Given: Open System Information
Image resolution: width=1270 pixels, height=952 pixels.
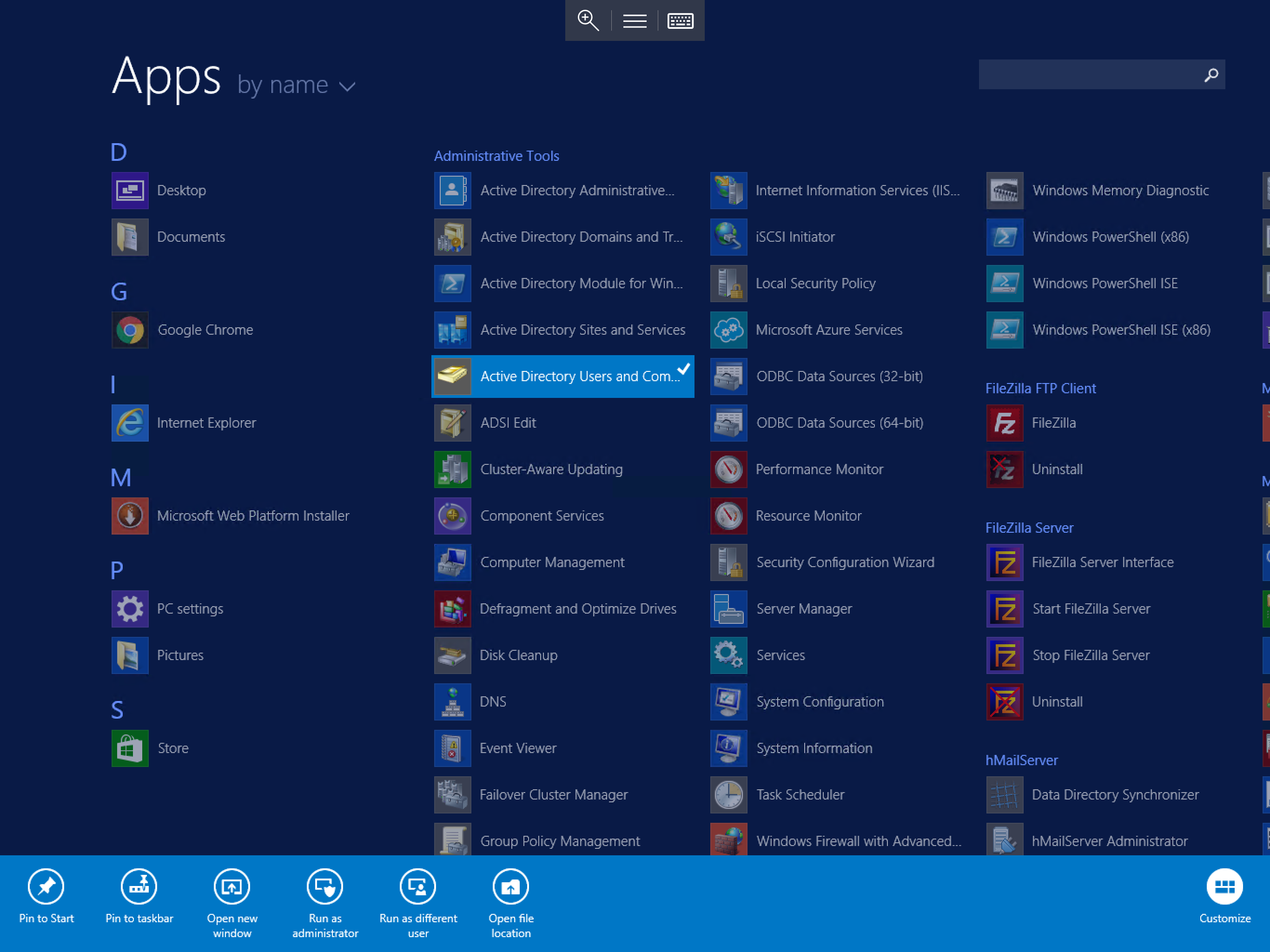Looking at the screenshot, I should (x=839, y=749).
